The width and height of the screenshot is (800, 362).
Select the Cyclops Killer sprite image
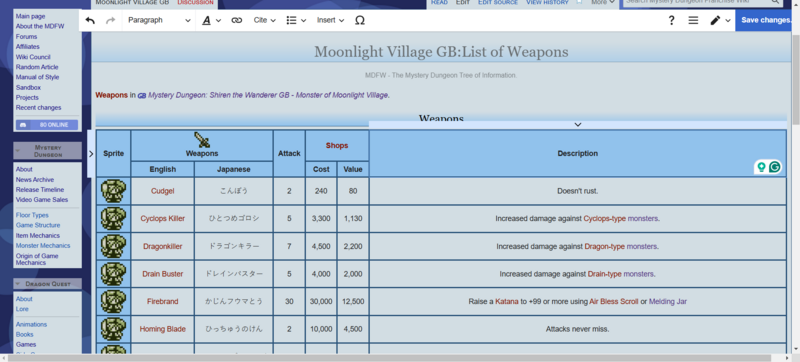click(x=113, y=218)
